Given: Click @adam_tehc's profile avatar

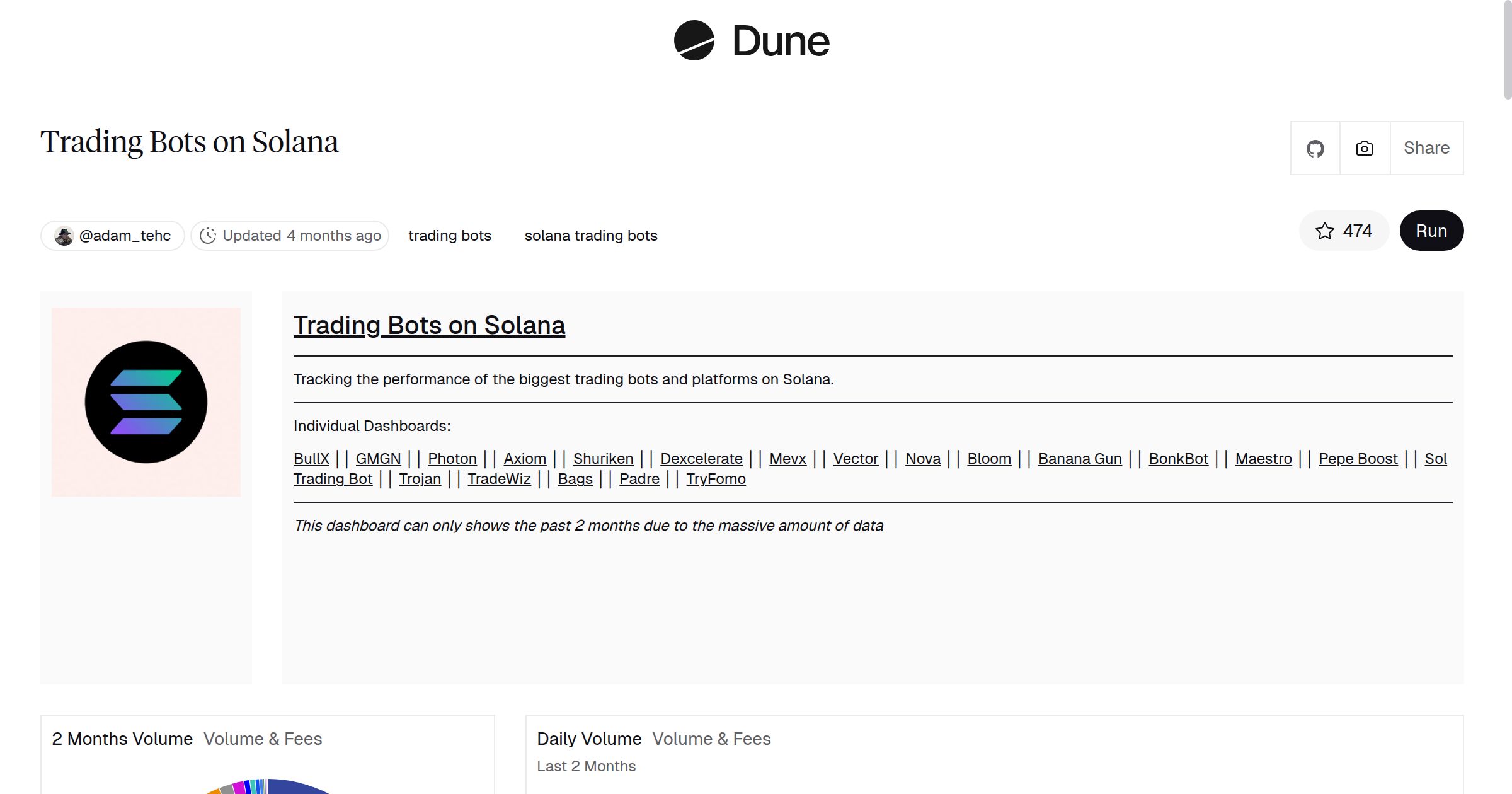Looking at the screenshot, I should point(65,235).
